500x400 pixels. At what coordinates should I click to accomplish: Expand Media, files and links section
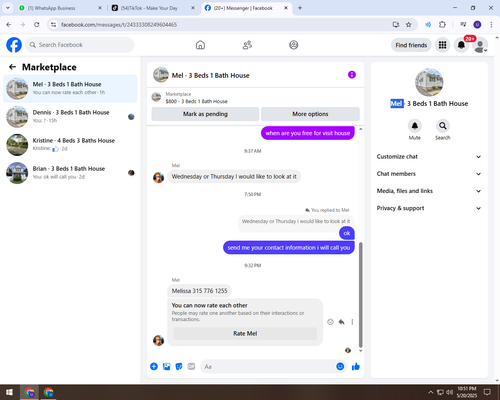[429, 191]
